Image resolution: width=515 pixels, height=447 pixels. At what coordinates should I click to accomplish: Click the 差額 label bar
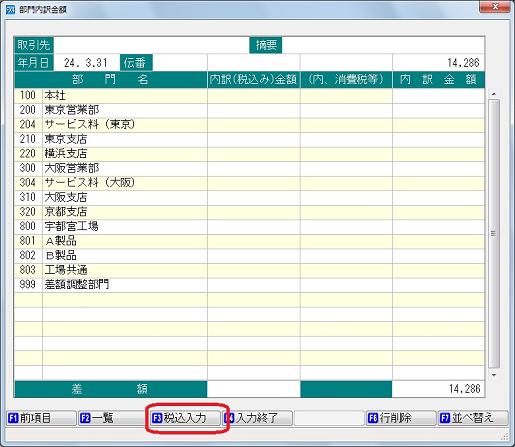click(x=110, y=389)
